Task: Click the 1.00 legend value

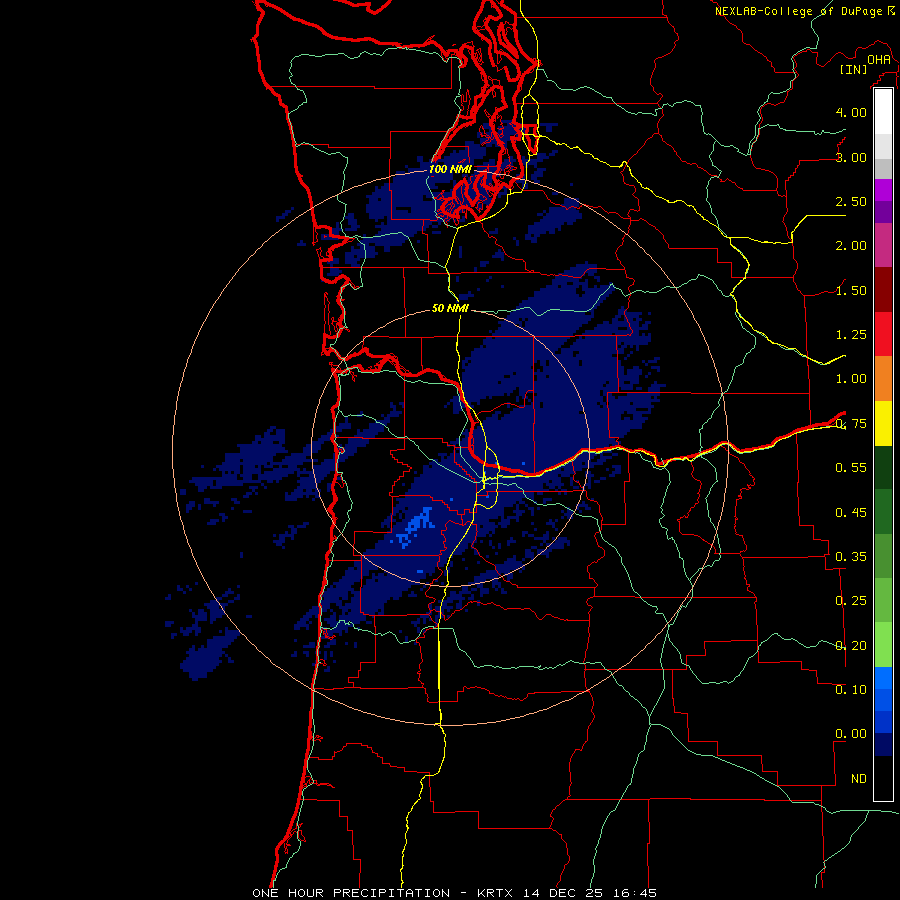Action: [851, 379]
